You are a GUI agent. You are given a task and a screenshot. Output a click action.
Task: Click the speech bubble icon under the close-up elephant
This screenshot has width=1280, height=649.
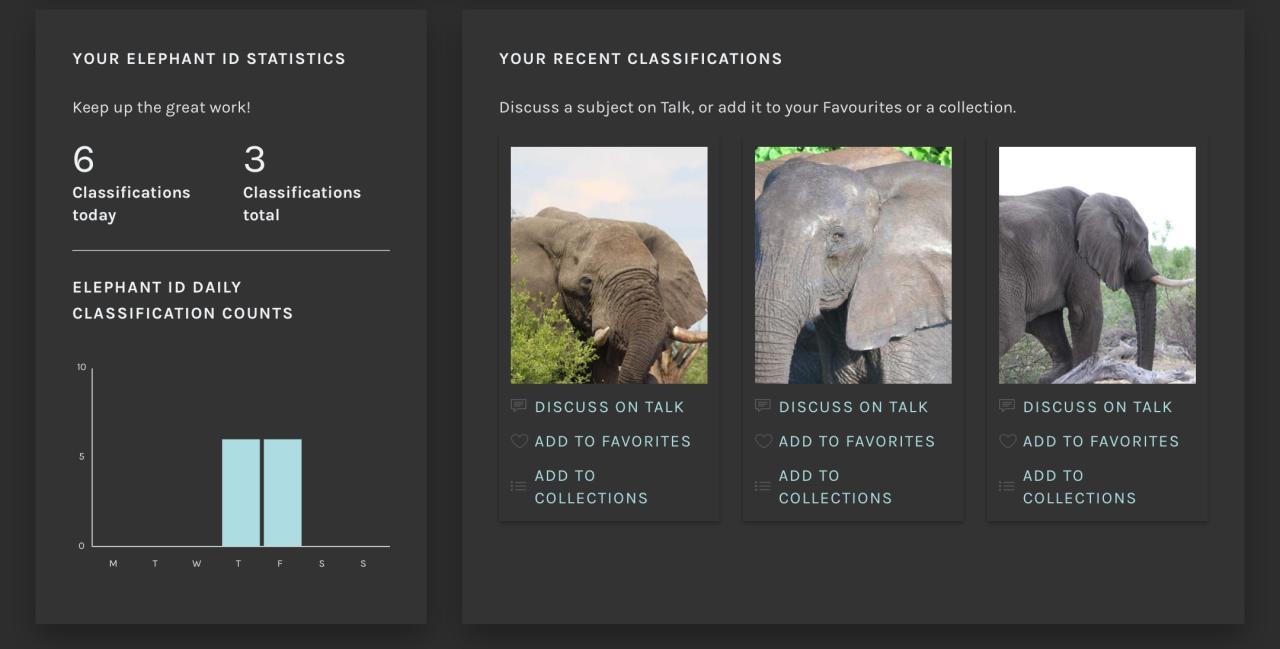pyautogui.click(x=762, y=406)
